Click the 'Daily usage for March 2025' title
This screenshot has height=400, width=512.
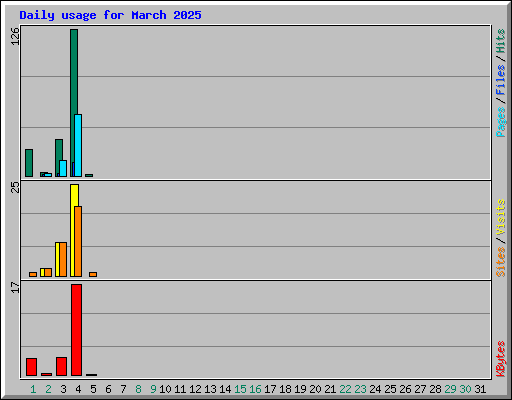(x=110, y=15)
